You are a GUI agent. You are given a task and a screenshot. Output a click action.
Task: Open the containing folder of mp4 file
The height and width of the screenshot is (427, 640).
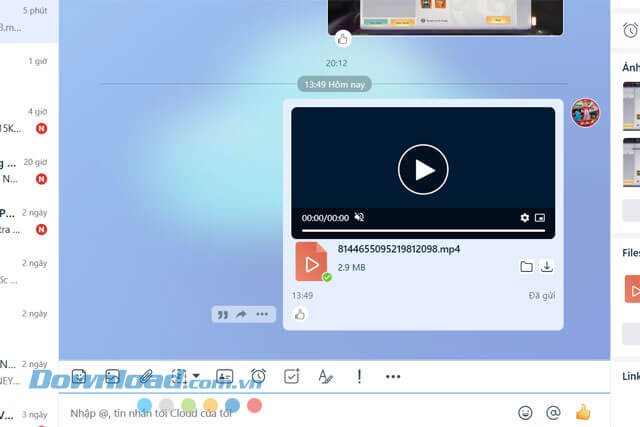pyautogui.click(x=527, y=267)
